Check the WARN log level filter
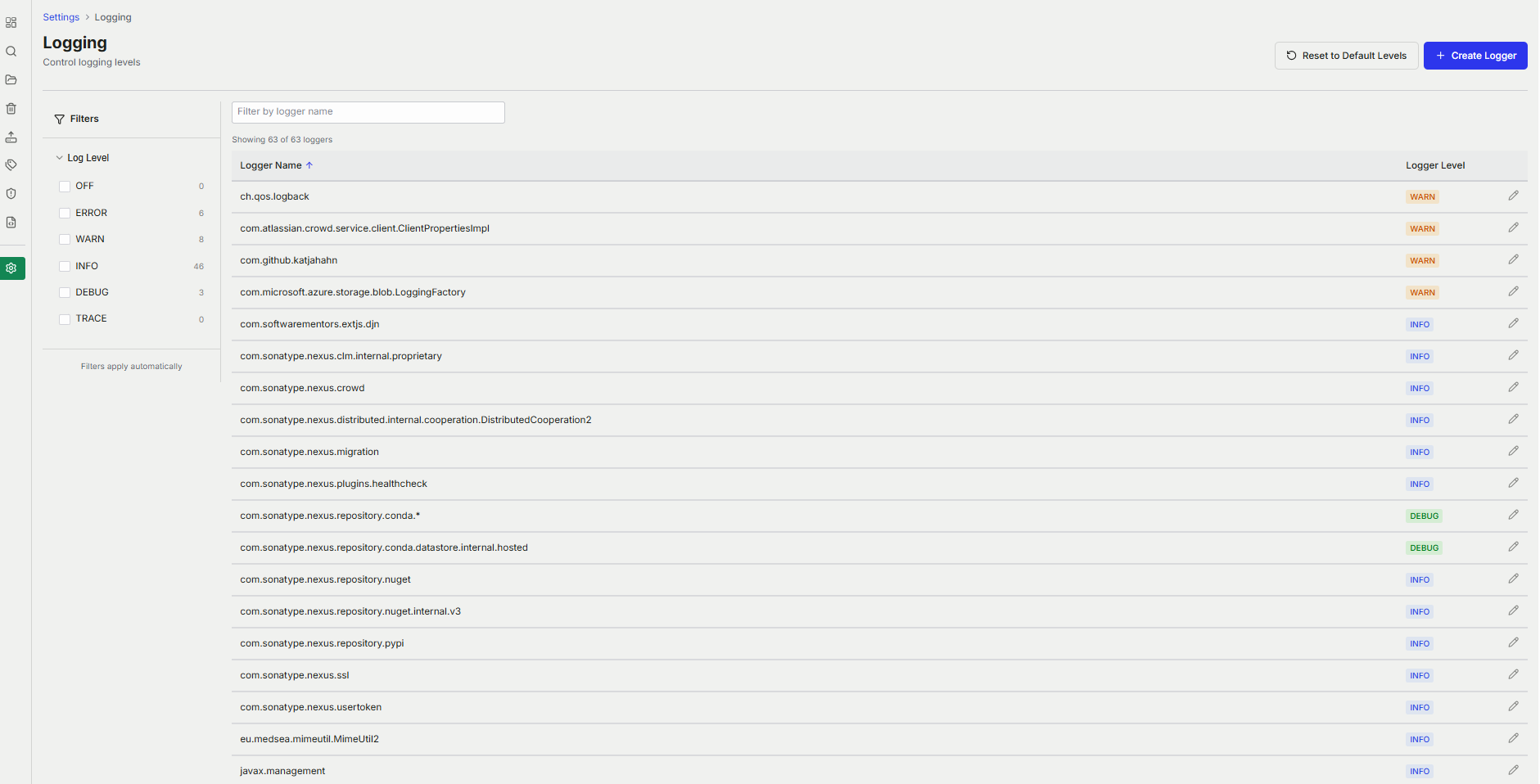Screen dimensions: 1540x784 65,240
